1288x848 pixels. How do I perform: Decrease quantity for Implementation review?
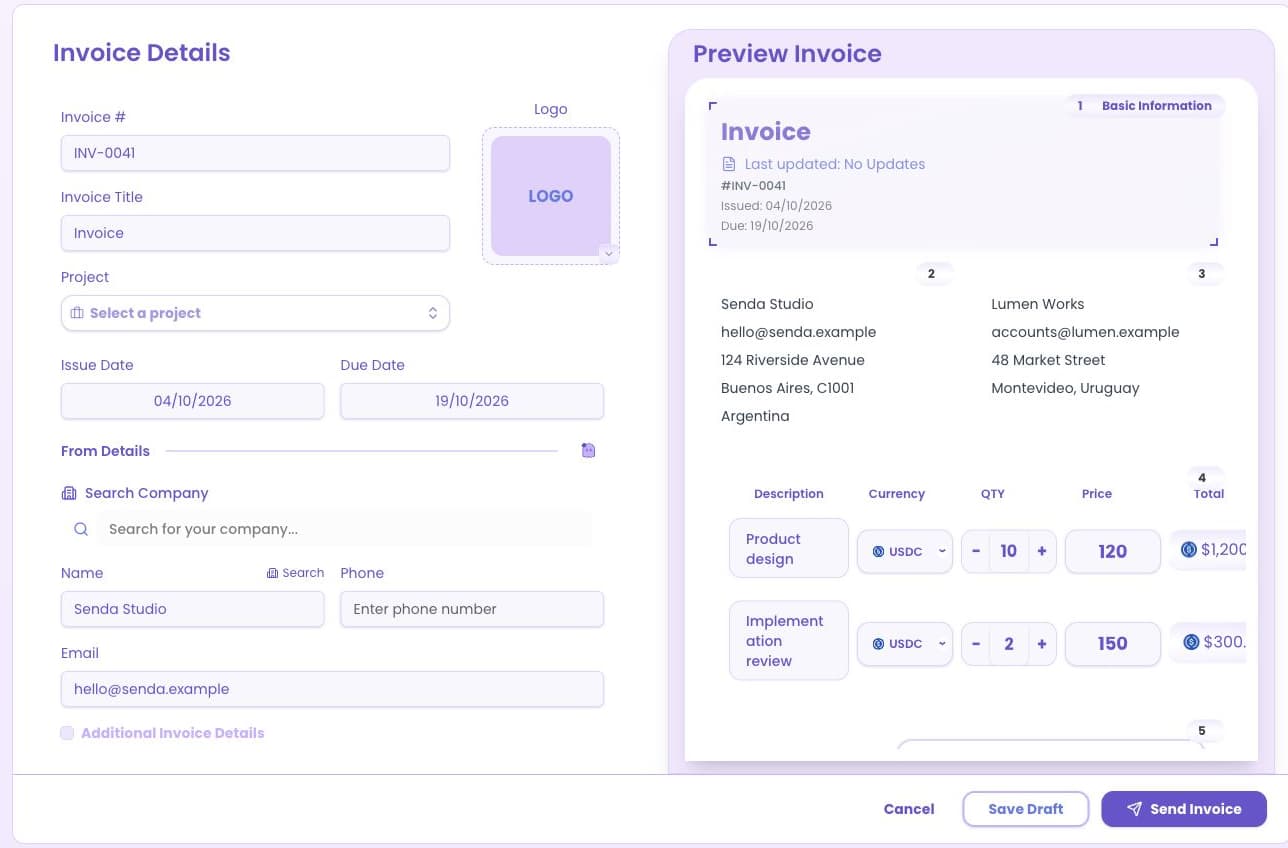coord(976,644)
